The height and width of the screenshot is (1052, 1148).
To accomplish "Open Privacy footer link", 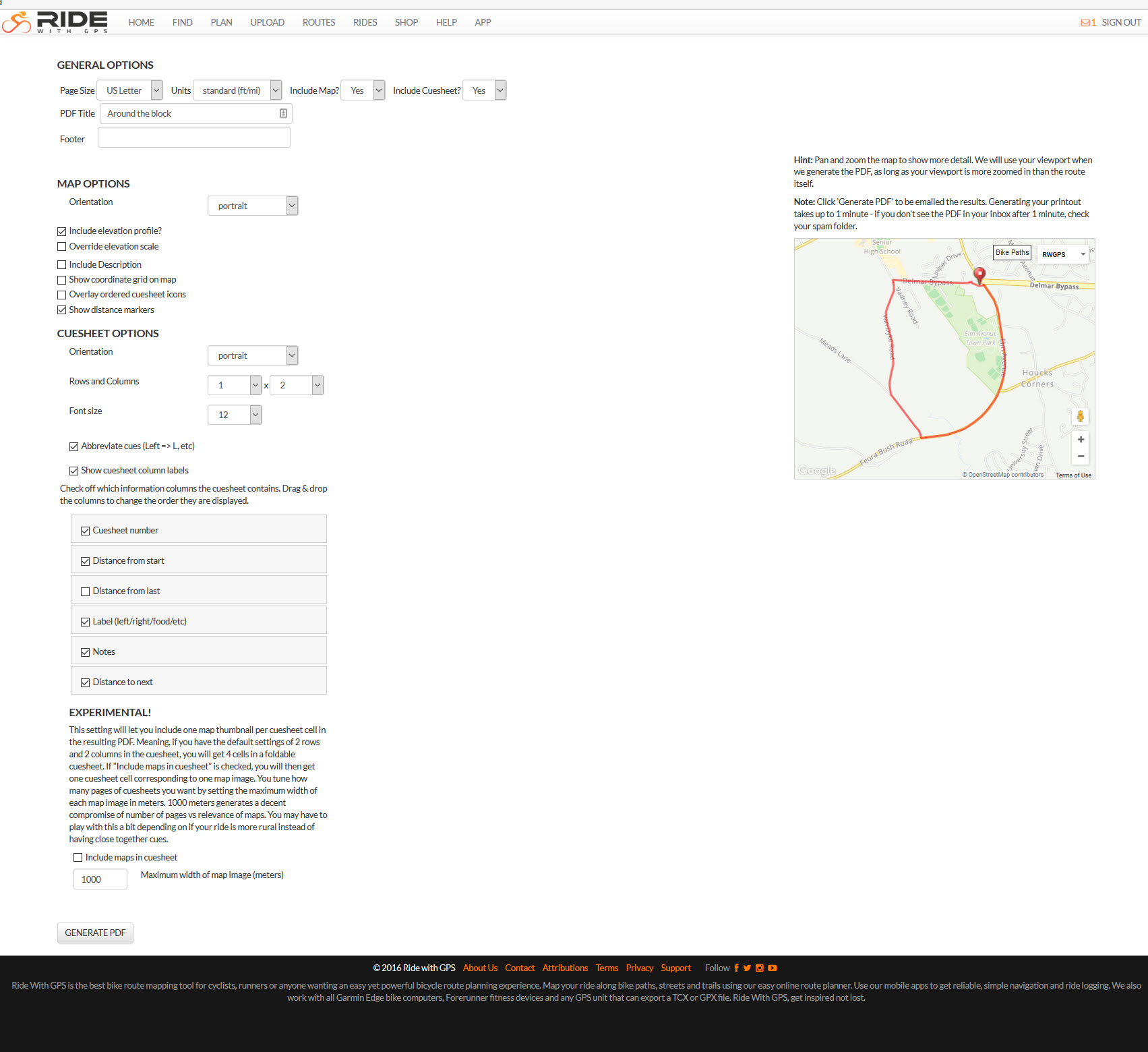I will pyautogui.click(x=640, y=968).
